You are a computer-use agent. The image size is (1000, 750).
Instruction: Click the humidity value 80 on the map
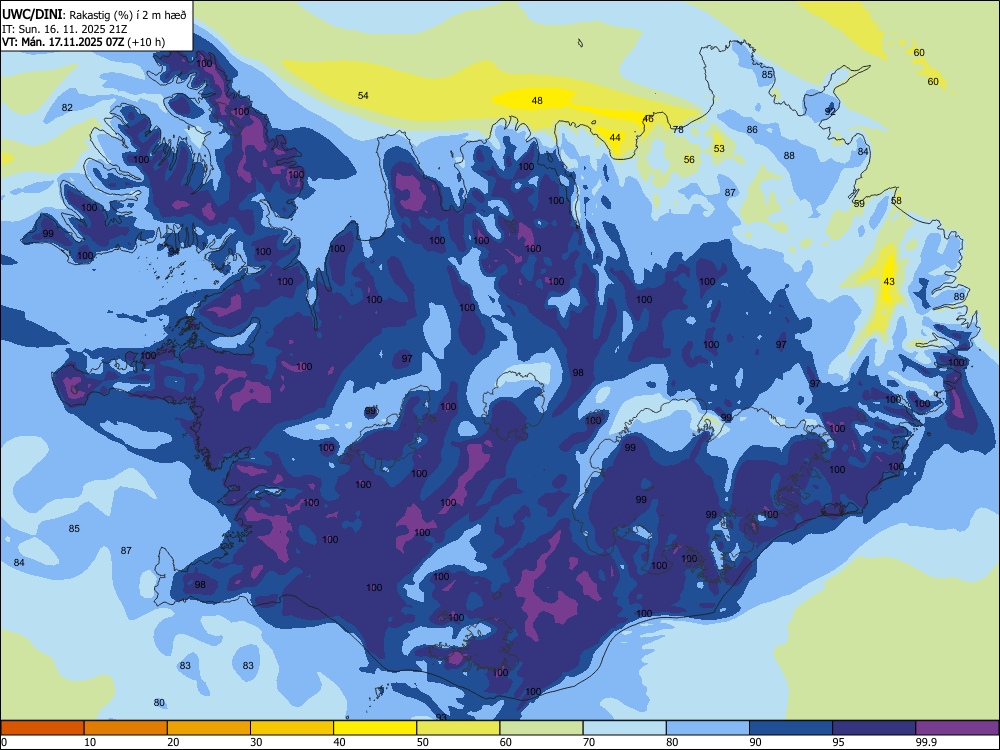coord(159,703)
